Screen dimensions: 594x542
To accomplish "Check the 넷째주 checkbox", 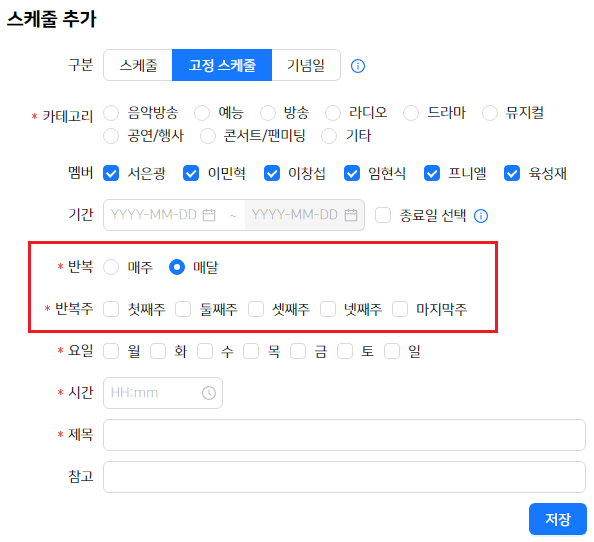I will coord(328,309).
